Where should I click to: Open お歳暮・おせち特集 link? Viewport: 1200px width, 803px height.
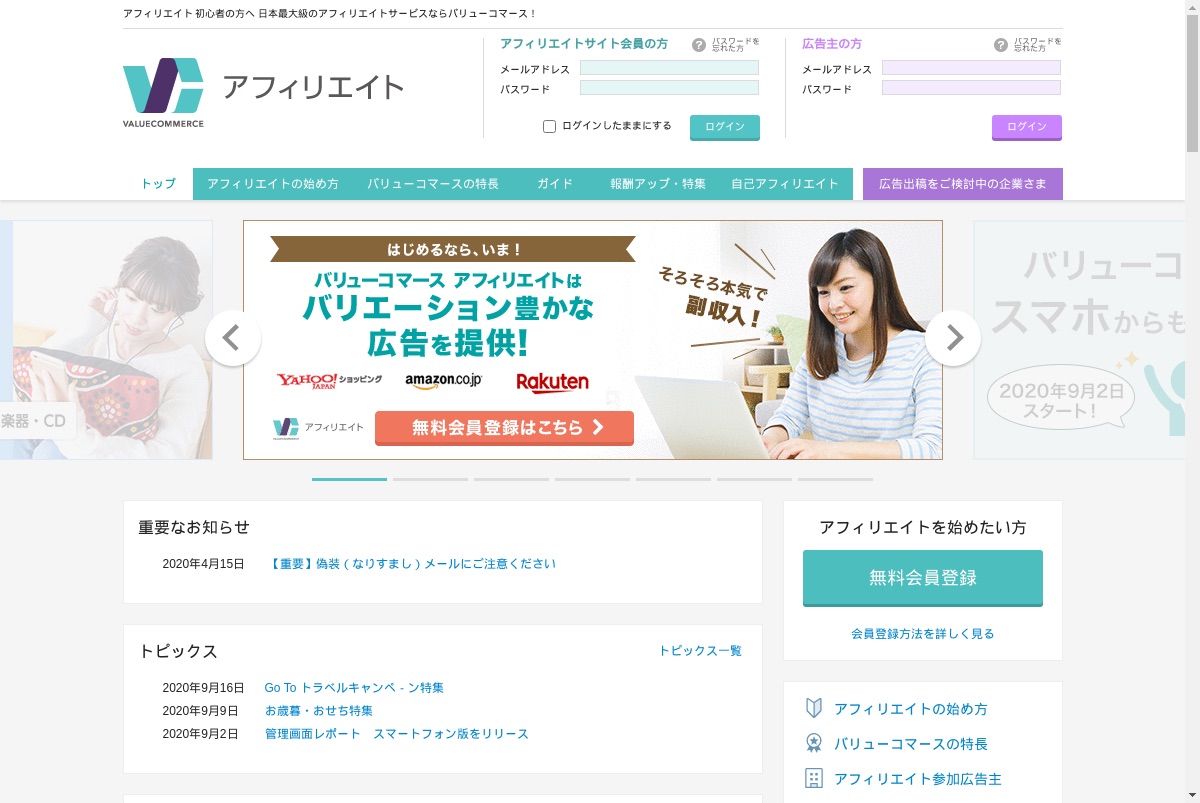pyautogui.click(x=319, y=711)
